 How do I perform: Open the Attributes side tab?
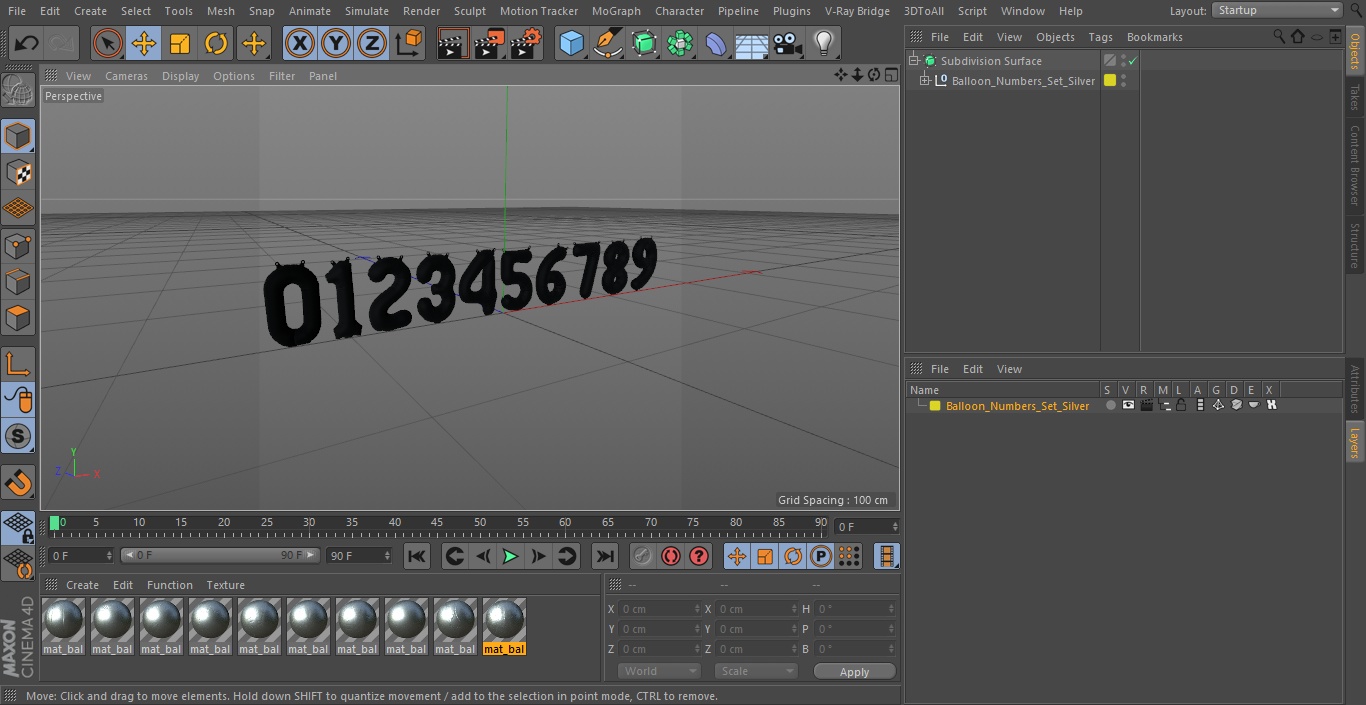click(x=1355, y=389)
